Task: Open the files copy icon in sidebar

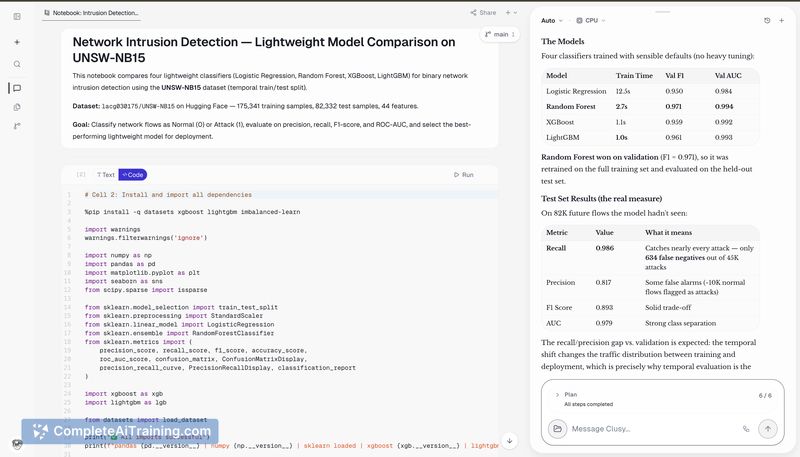Action: tap(17, 107)
